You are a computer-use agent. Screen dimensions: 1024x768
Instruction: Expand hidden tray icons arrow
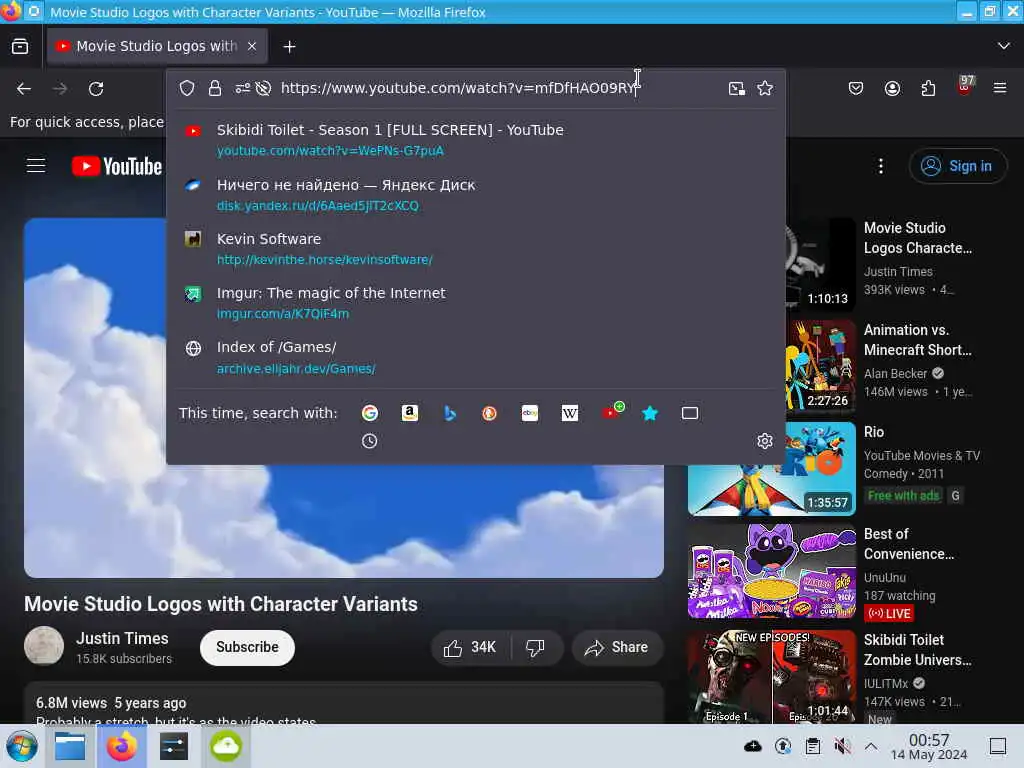pos(871,746)
